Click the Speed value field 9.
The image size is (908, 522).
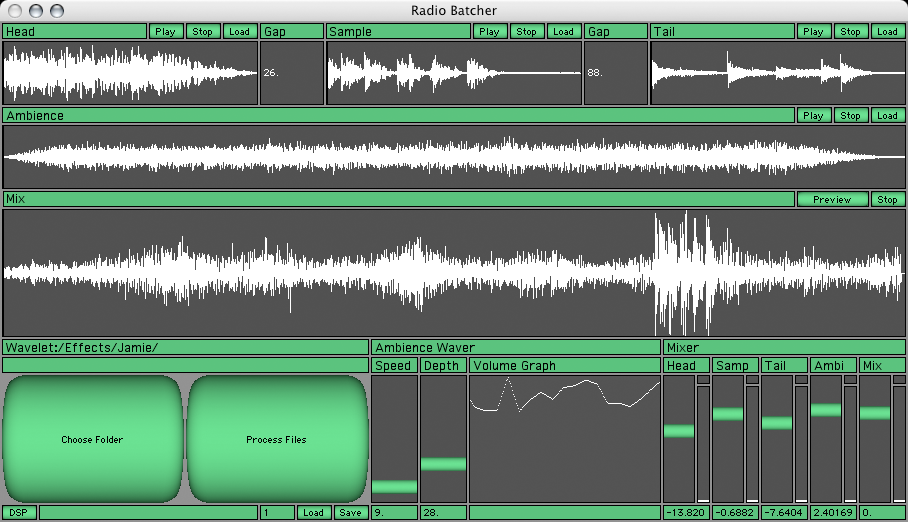[x=394, y=512]
